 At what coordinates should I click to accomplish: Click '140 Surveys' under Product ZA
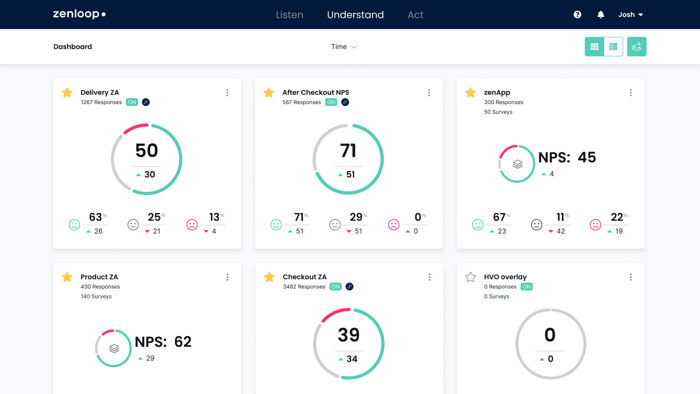click(96, 296)
